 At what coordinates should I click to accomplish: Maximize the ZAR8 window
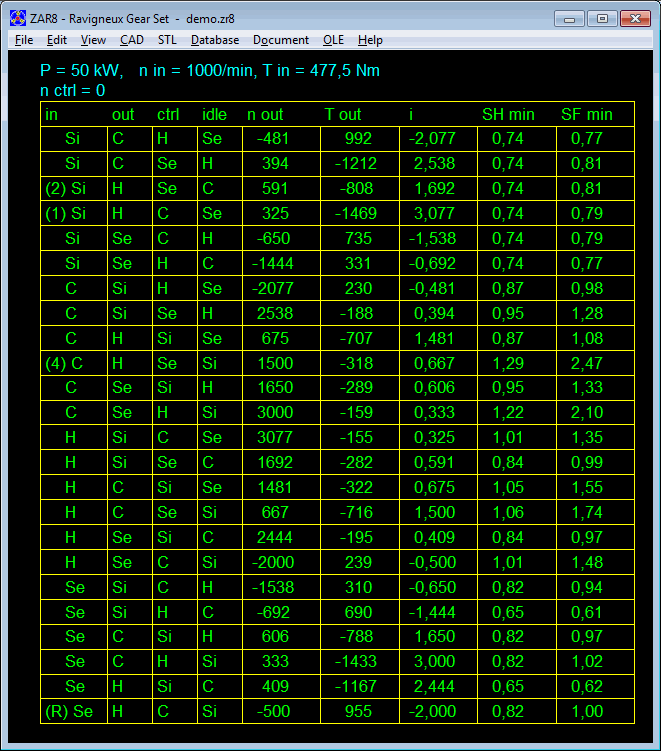tap(601, 18)
